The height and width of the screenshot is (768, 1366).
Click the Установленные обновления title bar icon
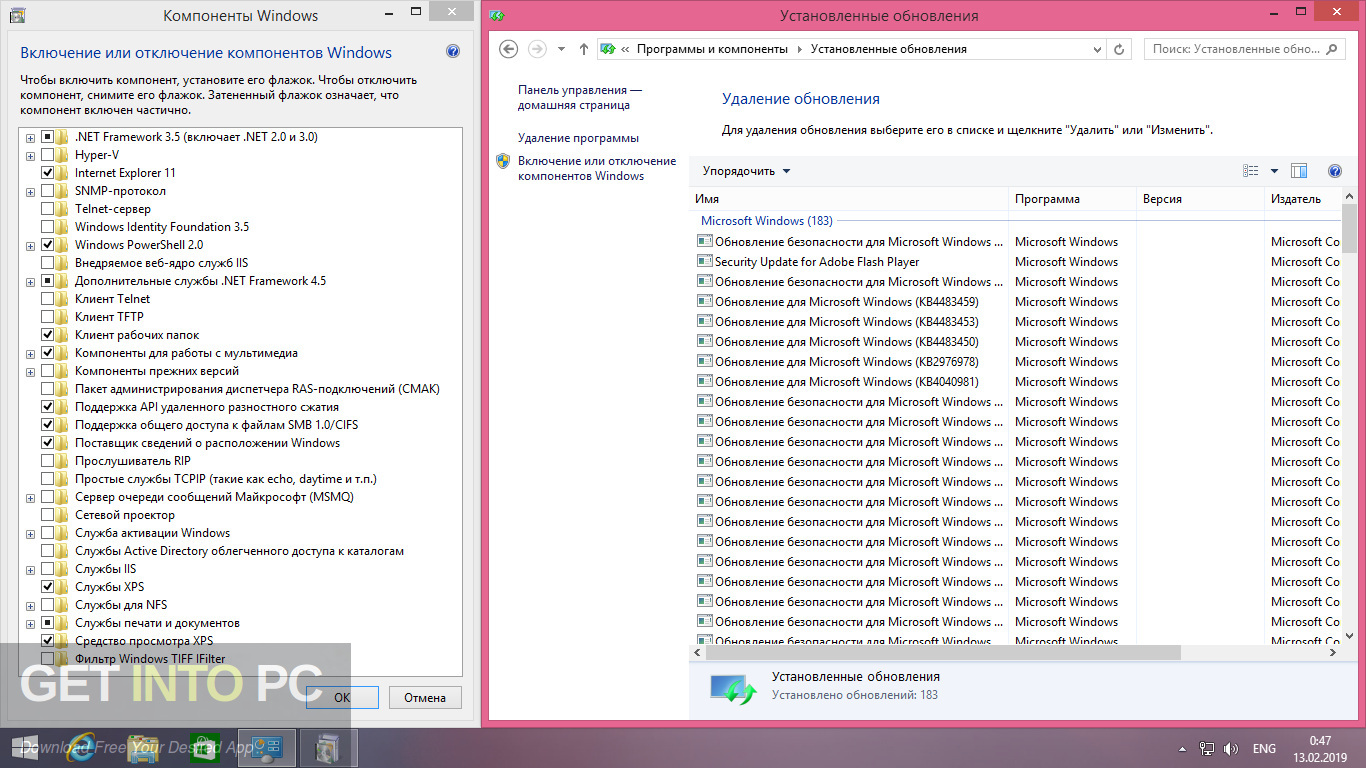click(x=498, y=15)
